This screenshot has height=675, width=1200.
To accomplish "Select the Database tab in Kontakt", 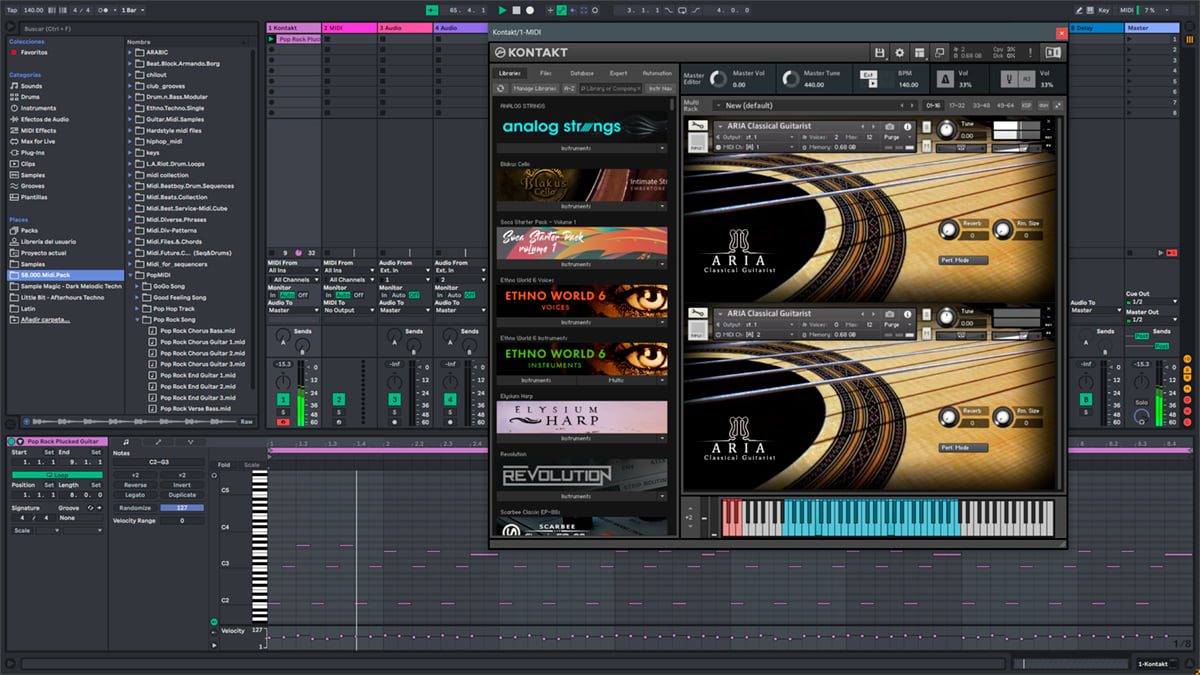I will [582, 73].
